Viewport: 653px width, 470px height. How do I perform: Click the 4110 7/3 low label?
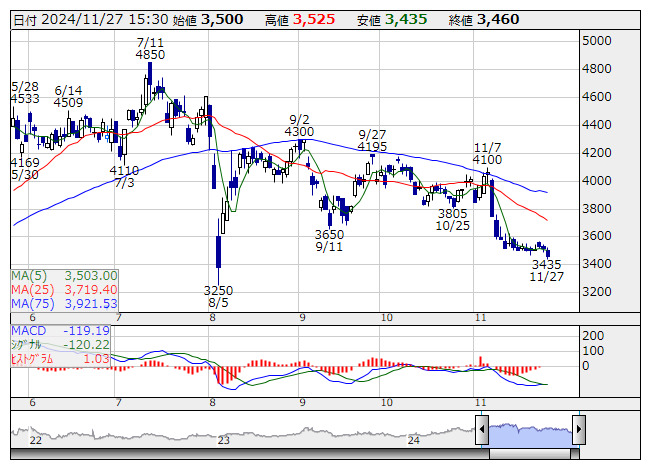click(124, 177)
